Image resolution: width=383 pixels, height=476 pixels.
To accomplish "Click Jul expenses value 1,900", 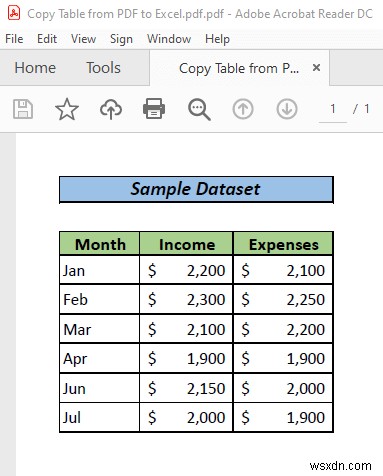I will coord(306,417).
